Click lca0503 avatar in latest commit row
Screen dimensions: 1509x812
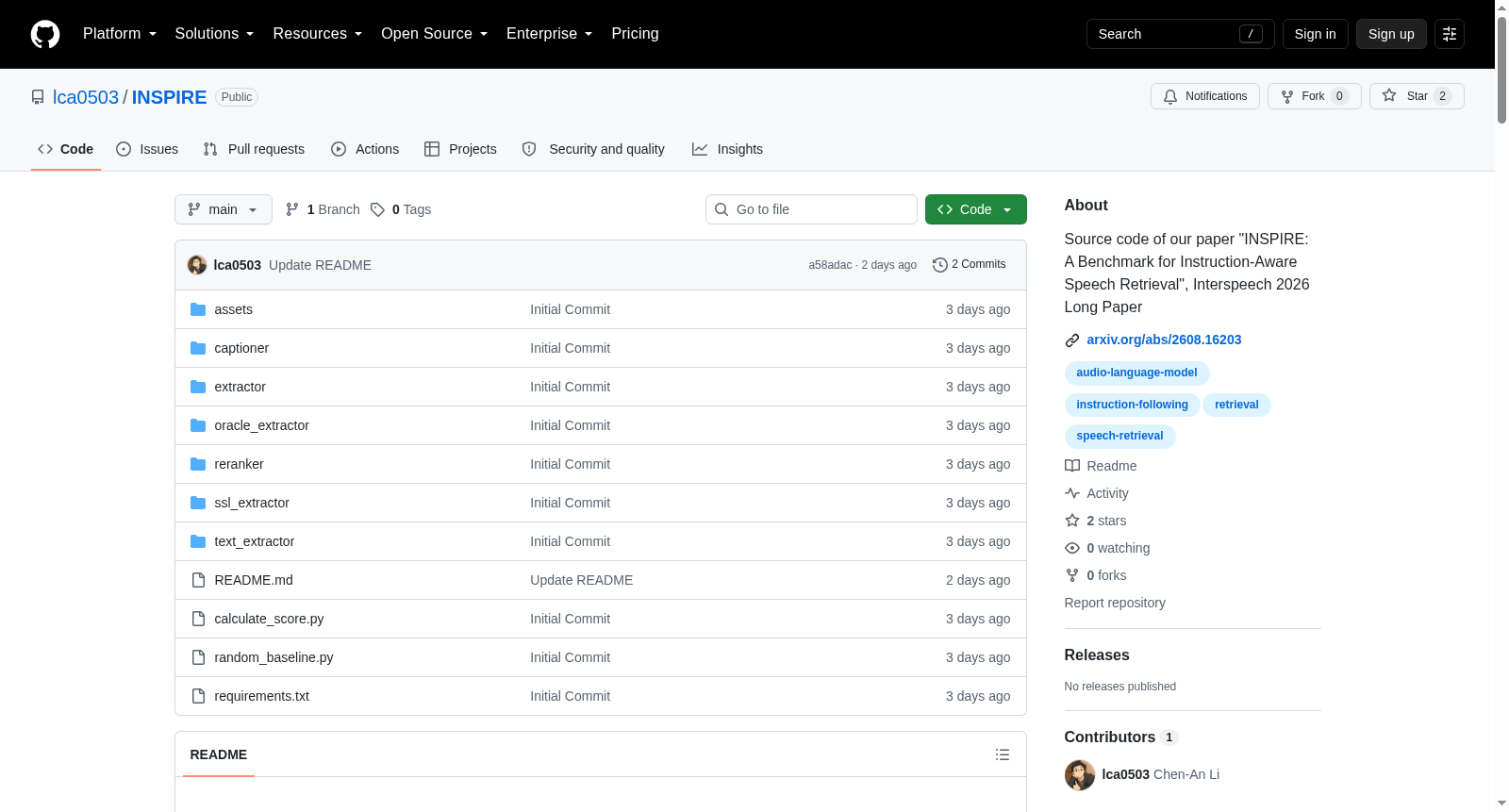(197, 265)
